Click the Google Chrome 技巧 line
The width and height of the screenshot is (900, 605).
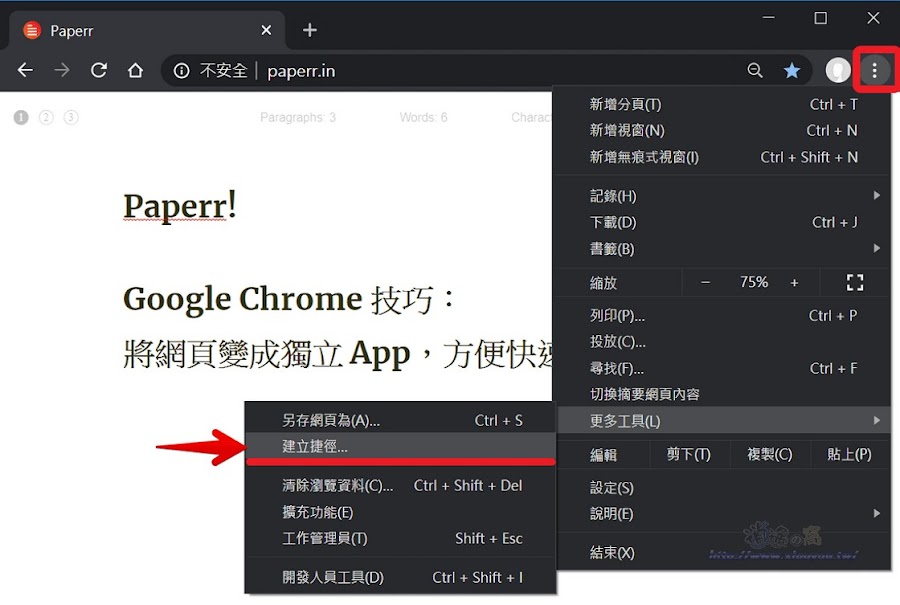pyautogui.click(x=289, y=299)
